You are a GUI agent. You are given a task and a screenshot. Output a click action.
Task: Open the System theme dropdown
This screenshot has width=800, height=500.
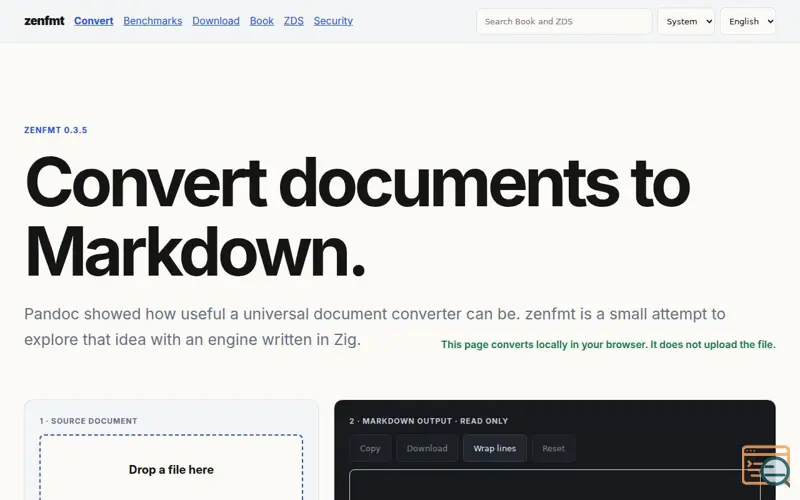686,21
